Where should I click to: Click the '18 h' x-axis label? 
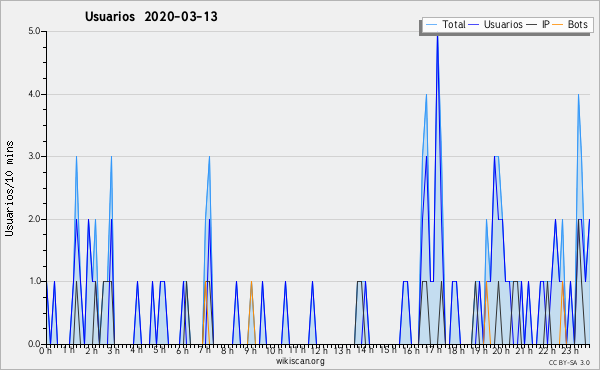tap(457, 351)
